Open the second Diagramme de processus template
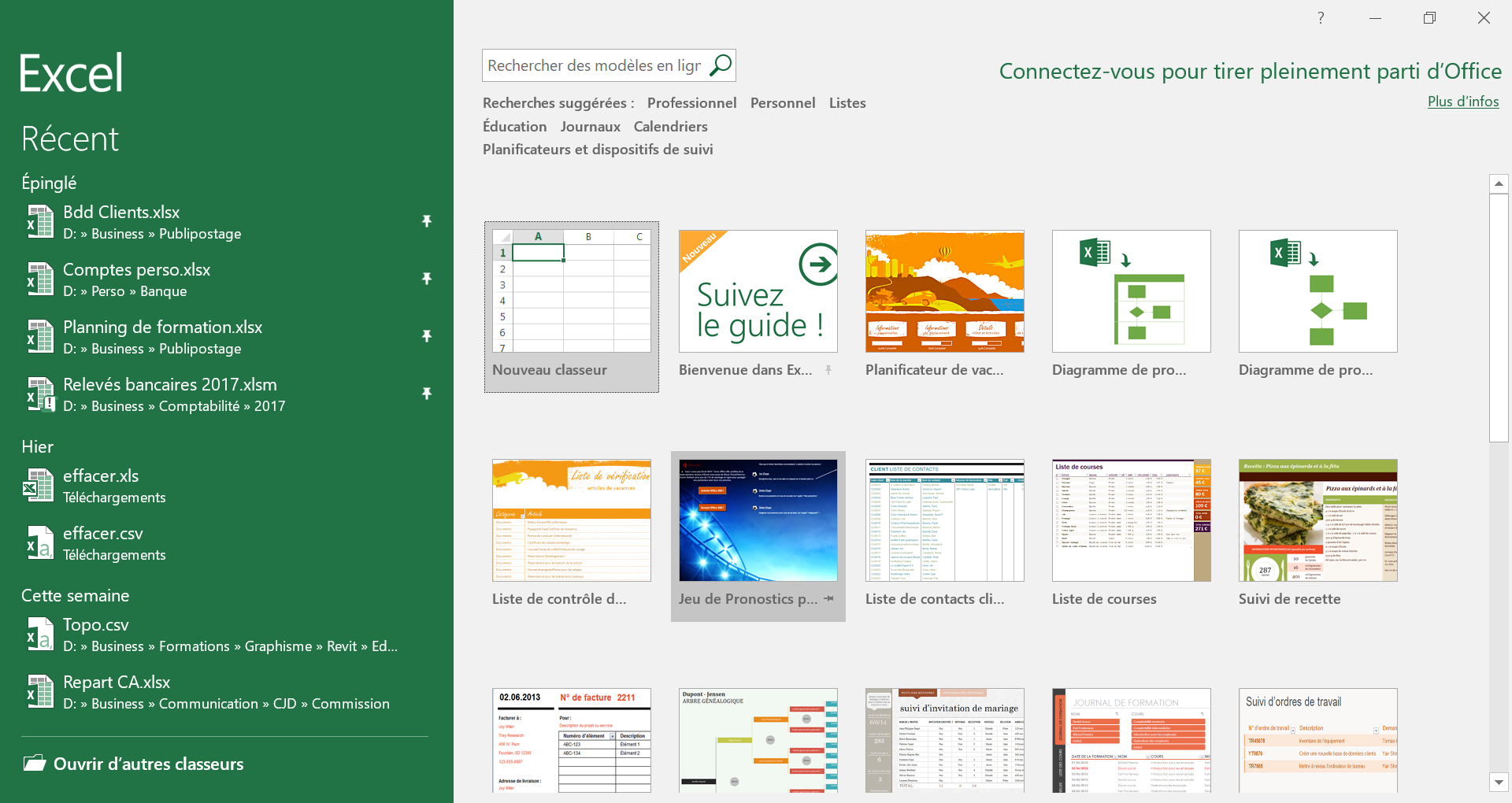The height and width of the screenshot is (803, 1512). 1317,291
